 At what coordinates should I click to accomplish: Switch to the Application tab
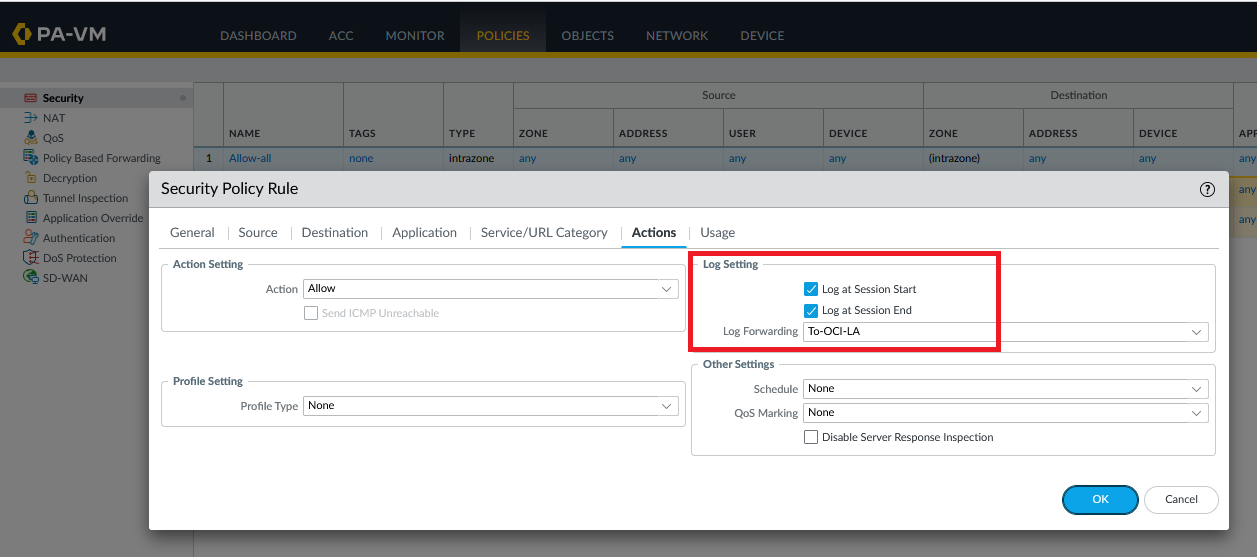tap(424, 232)
